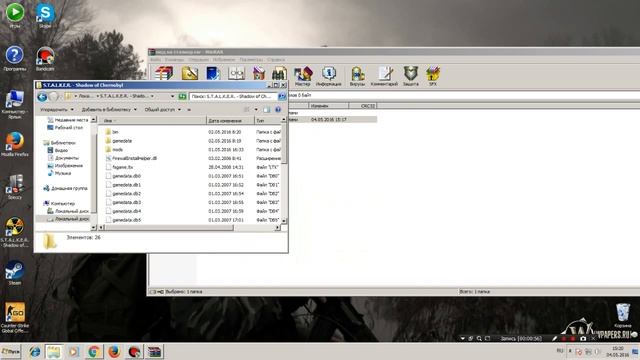
Task: Click the WinRAR View file icon
Action: 236,73
